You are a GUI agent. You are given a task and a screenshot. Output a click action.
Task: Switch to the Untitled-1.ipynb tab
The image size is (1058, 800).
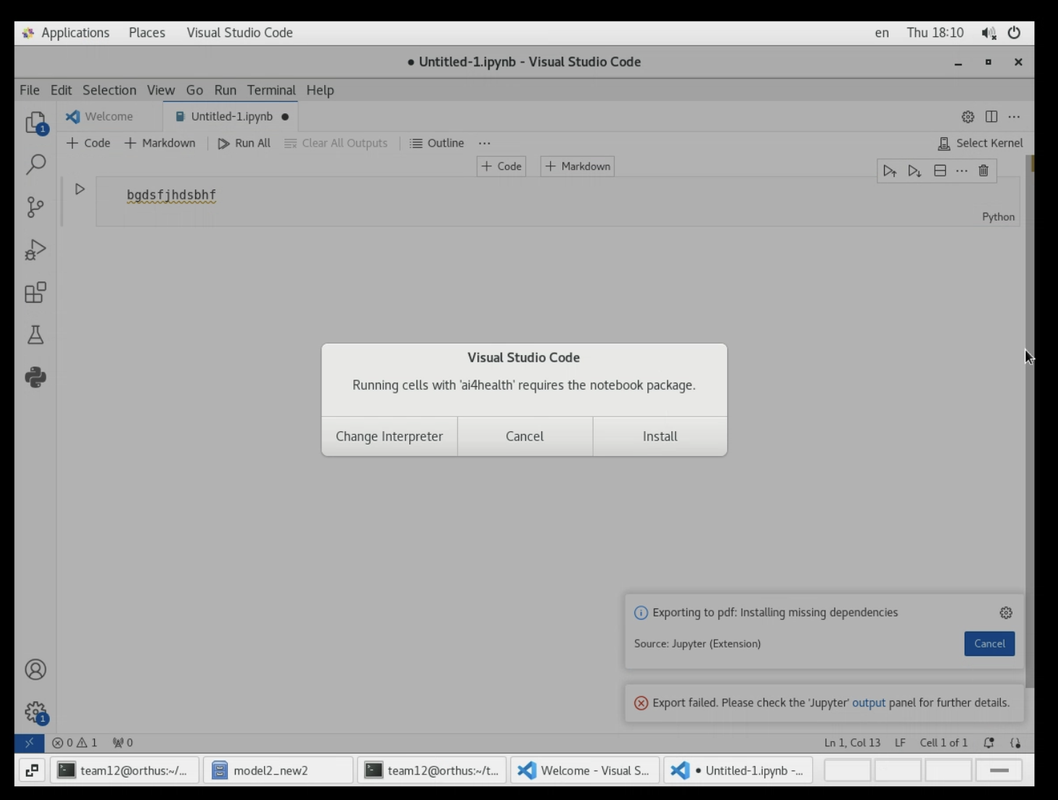231,117
